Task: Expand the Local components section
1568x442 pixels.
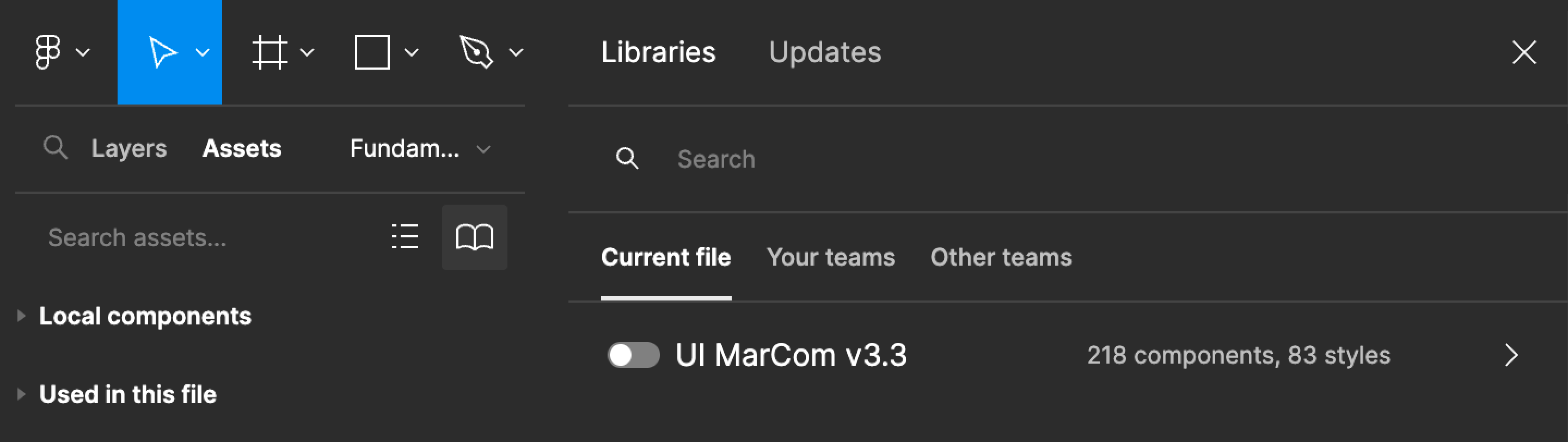Action: click(21, 316)
